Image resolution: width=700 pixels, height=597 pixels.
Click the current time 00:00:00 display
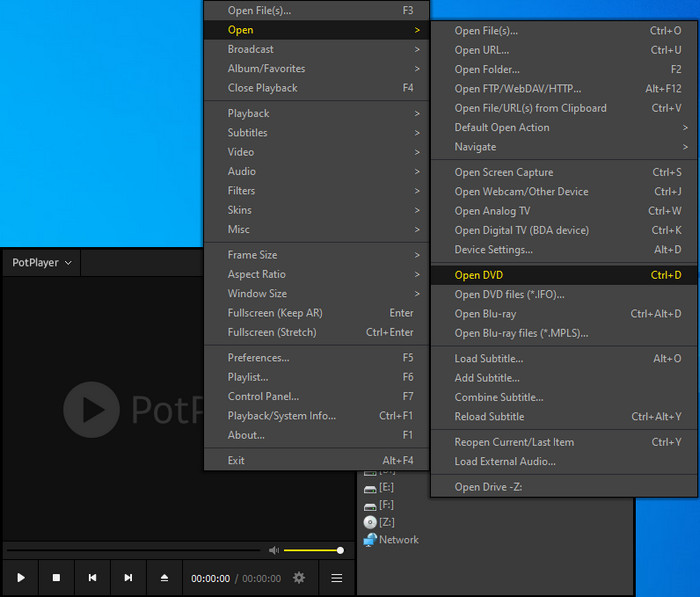[x=210, y=579]
